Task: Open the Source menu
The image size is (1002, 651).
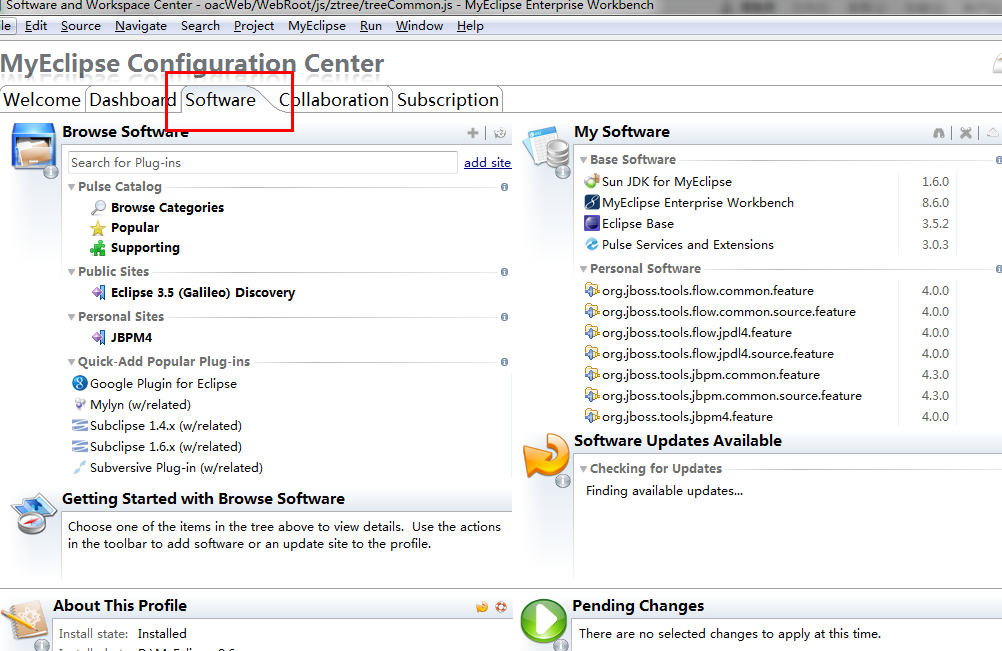Action: (81, 26)
